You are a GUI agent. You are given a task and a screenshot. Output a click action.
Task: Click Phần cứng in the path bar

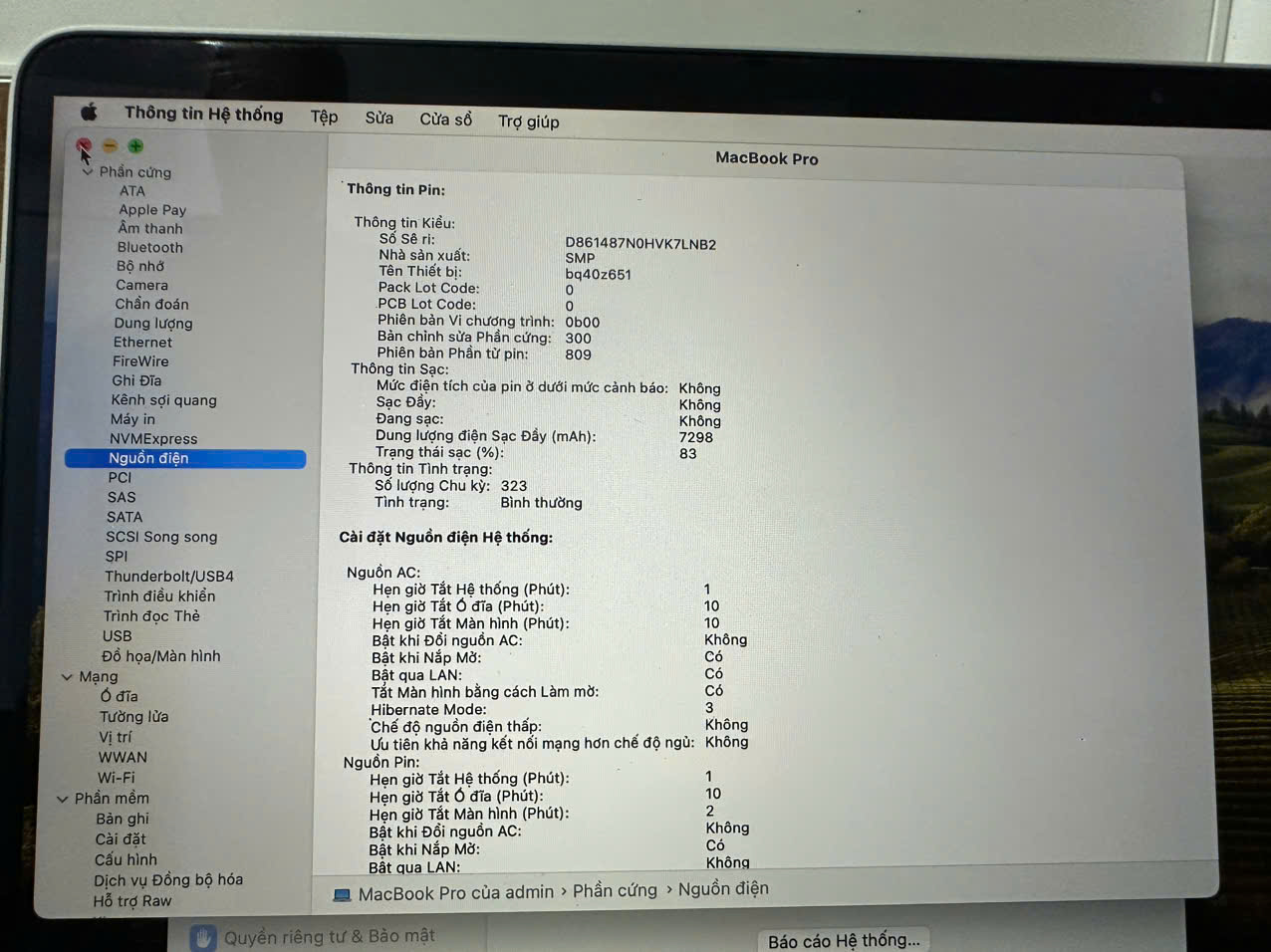(615, 890)
